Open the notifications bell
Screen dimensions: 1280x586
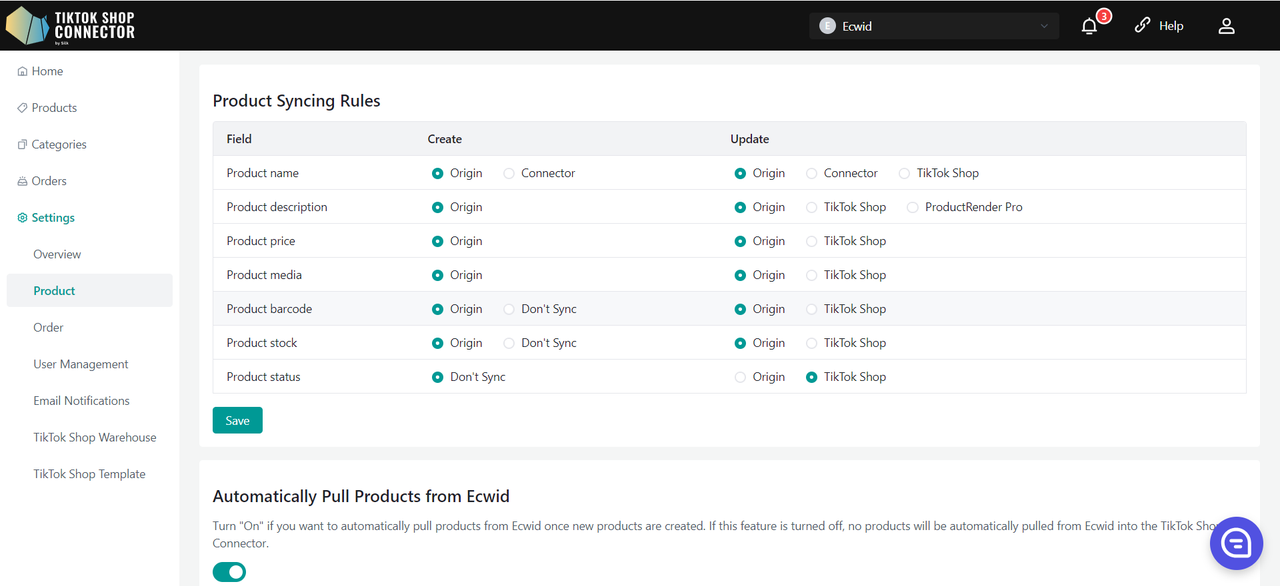point(1090,26)
